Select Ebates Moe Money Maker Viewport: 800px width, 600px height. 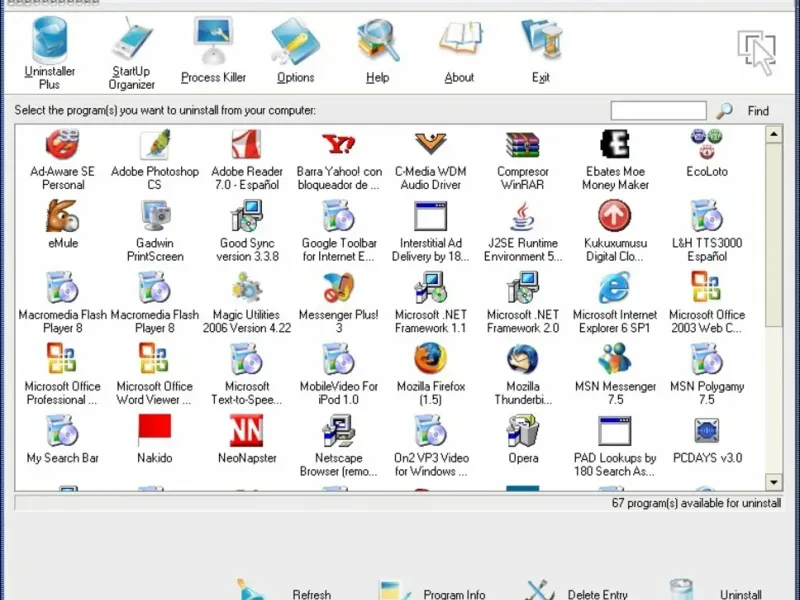click(x=615, y=160)
